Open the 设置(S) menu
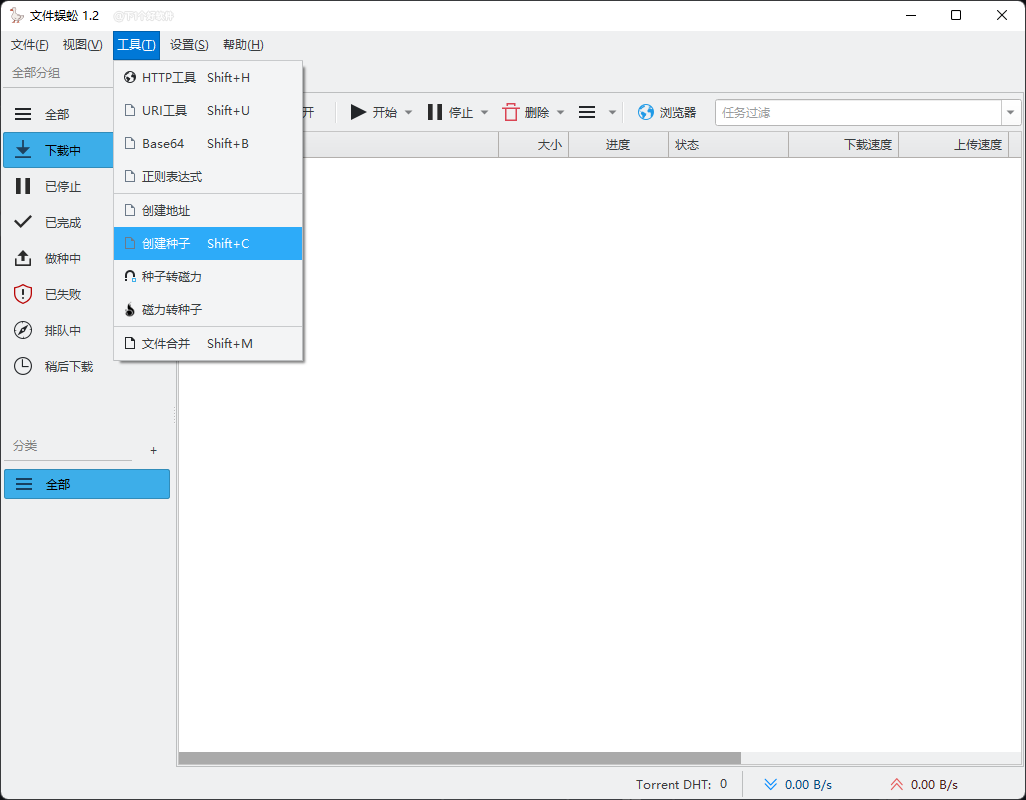 (x=189, y=45)
